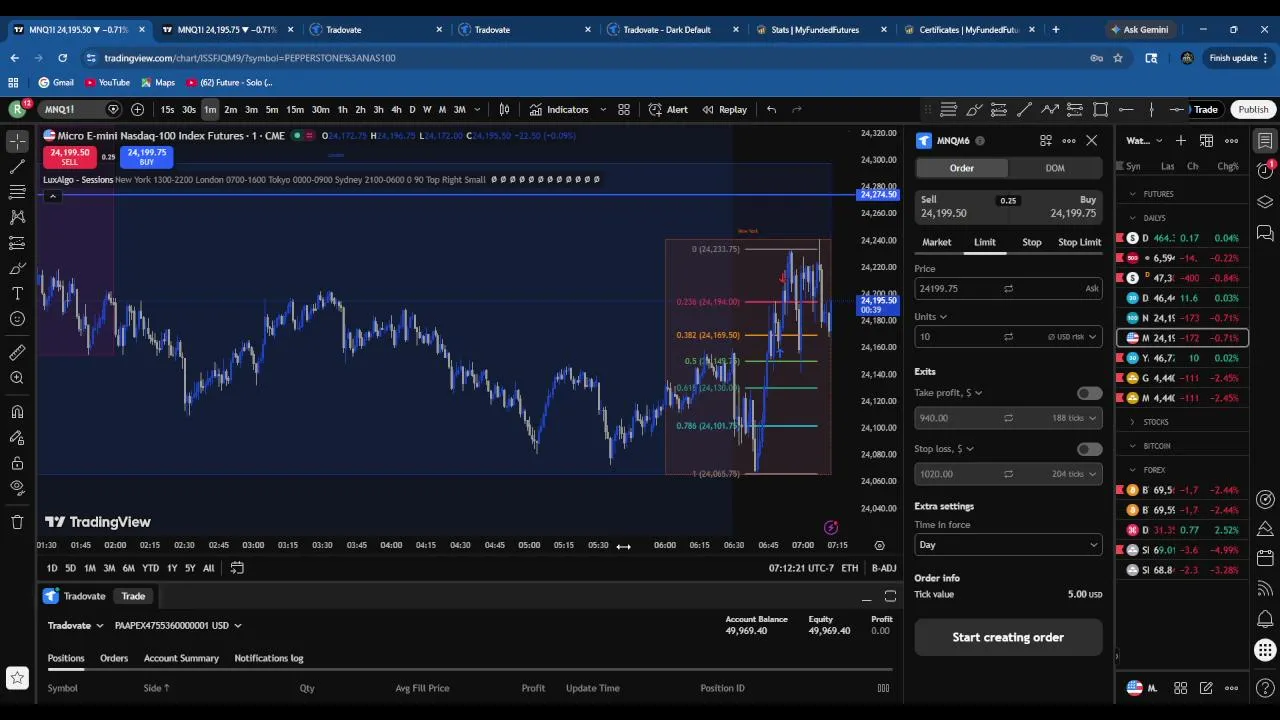The height and width of the screenshot is (720, 1280).
Task: Select the Stop order tab
Action: coord(1031,242)
